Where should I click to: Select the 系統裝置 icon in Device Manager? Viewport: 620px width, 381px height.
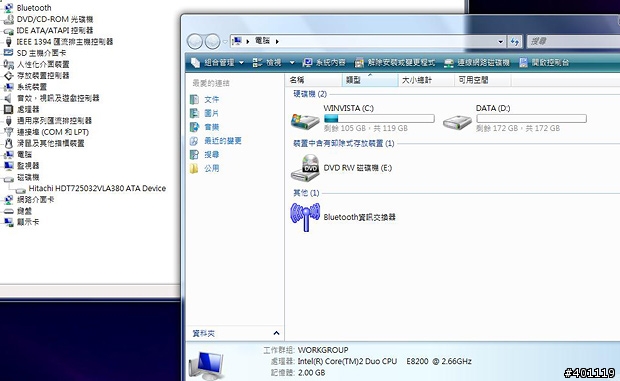click(8, 87)
